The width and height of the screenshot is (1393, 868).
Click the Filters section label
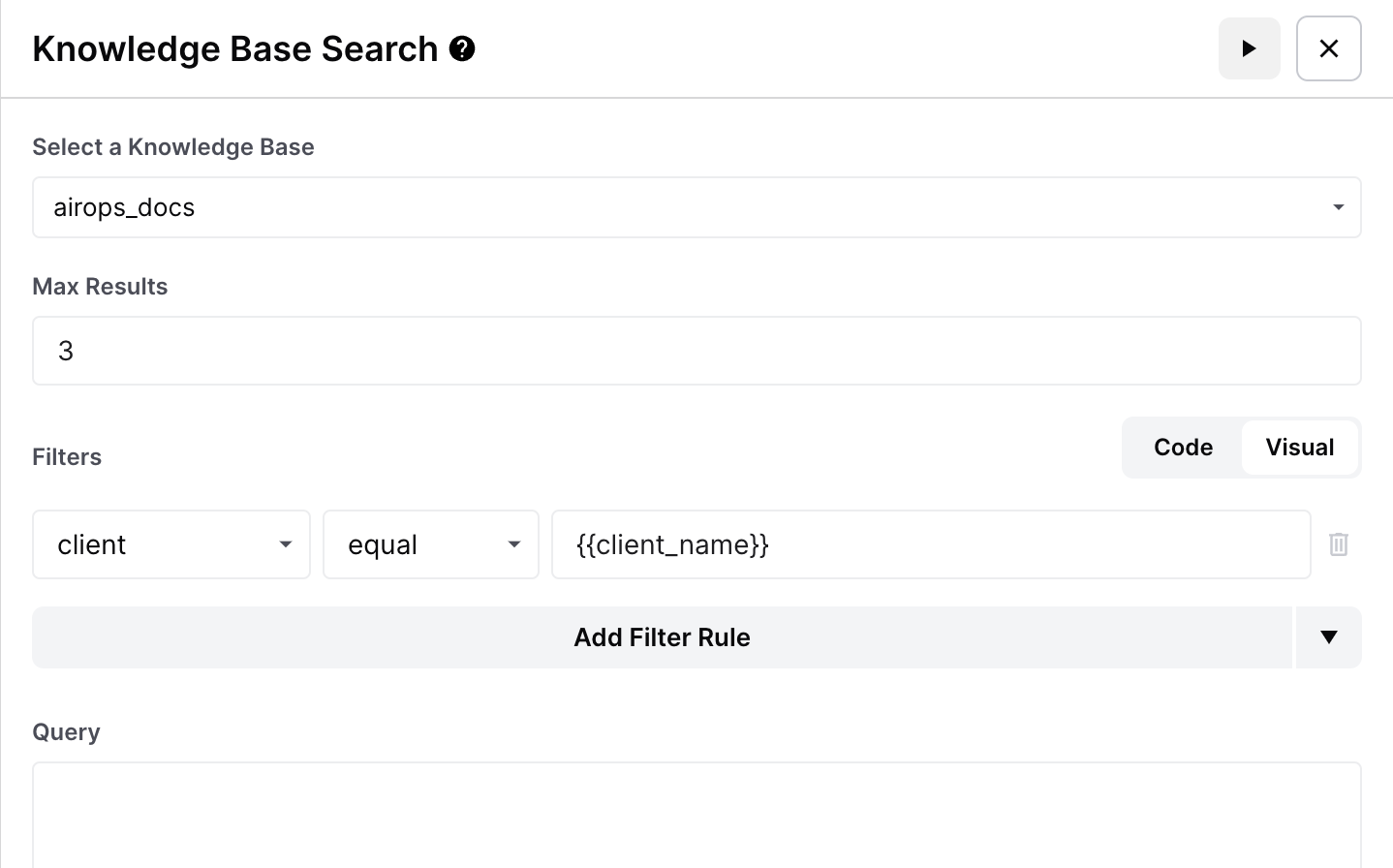[67, 457]
